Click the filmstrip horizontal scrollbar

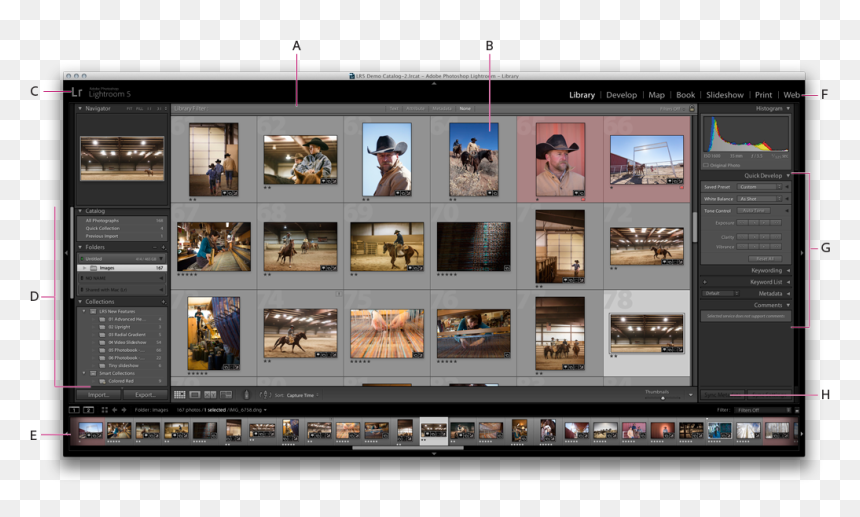tap(408, 448)
